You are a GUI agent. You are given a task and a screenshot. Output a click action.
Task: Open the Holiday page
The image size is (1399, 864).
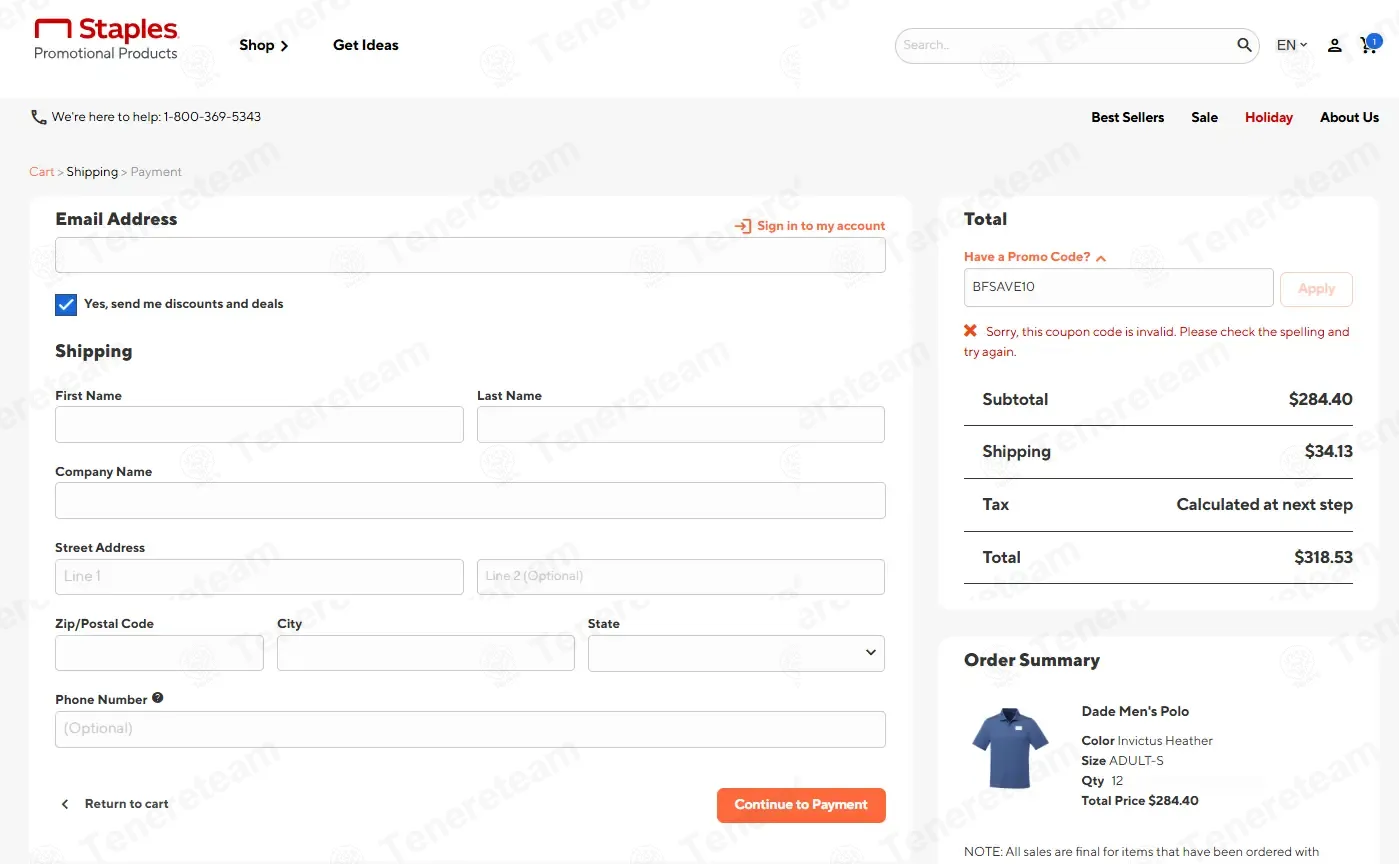[x=1268, y=117]
